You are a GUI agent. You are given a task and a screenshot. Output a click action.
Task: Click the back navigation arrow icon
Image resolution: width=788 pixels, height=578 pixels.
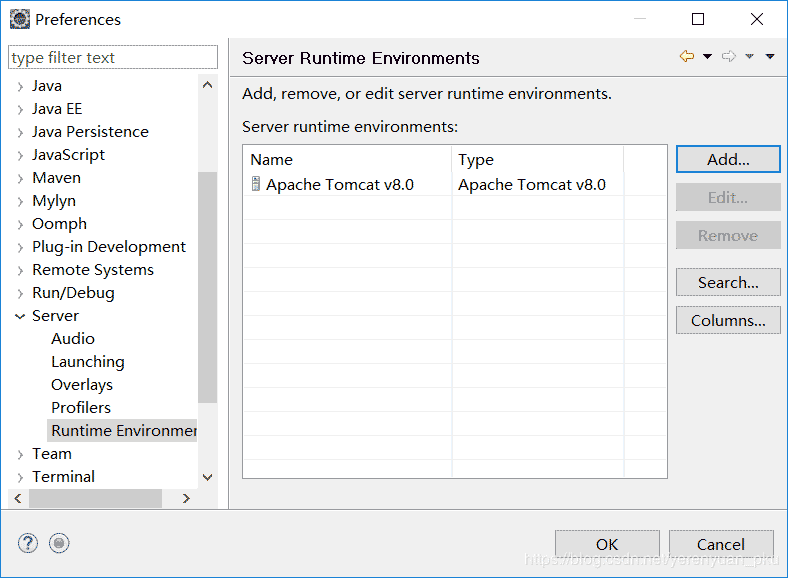[x=686, y=57]
